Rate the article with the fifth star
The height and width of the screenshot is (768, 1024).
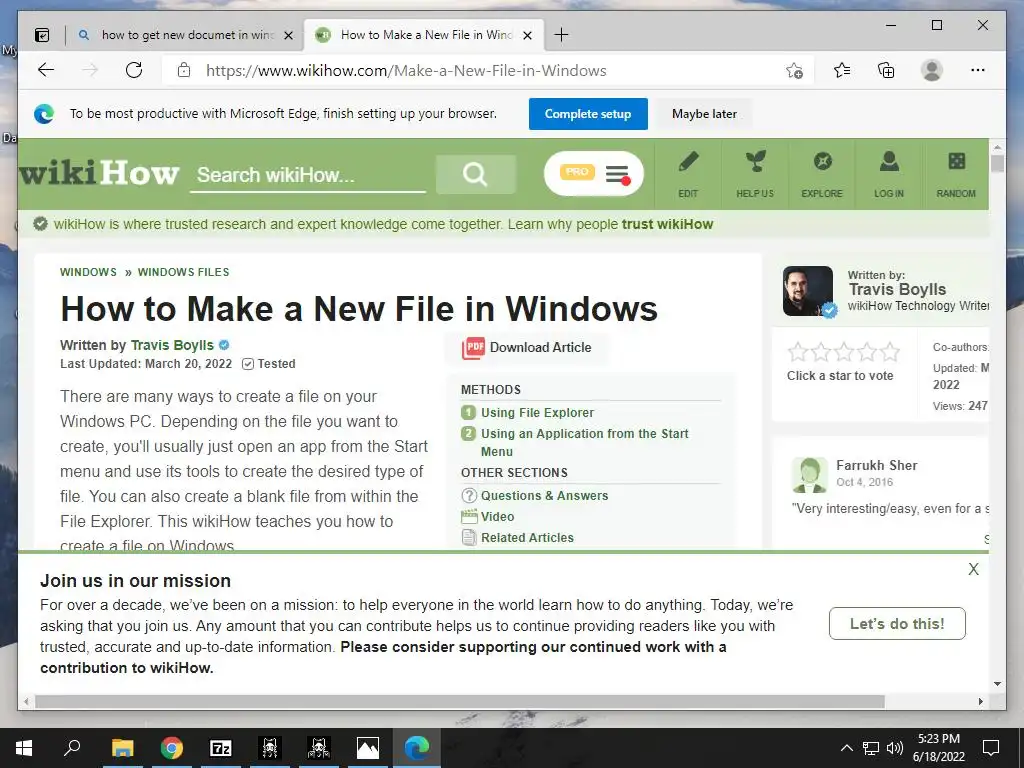coord(890,352)
